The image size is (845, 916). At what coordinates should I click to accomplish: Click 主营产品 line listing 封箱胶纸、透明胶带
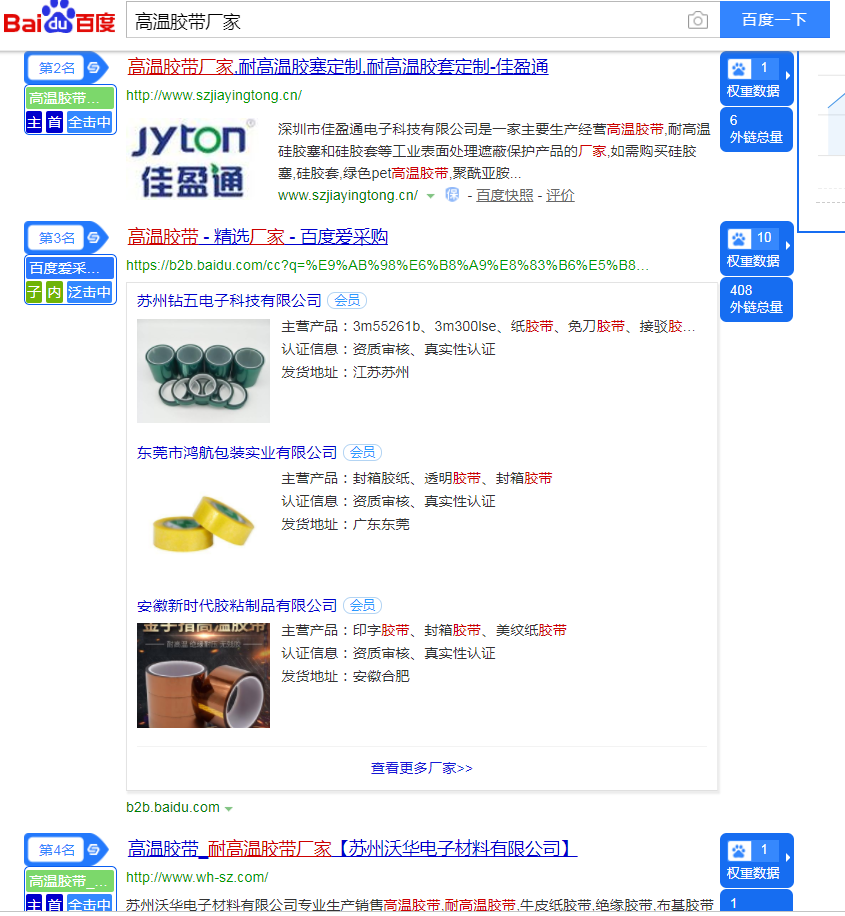417,478
